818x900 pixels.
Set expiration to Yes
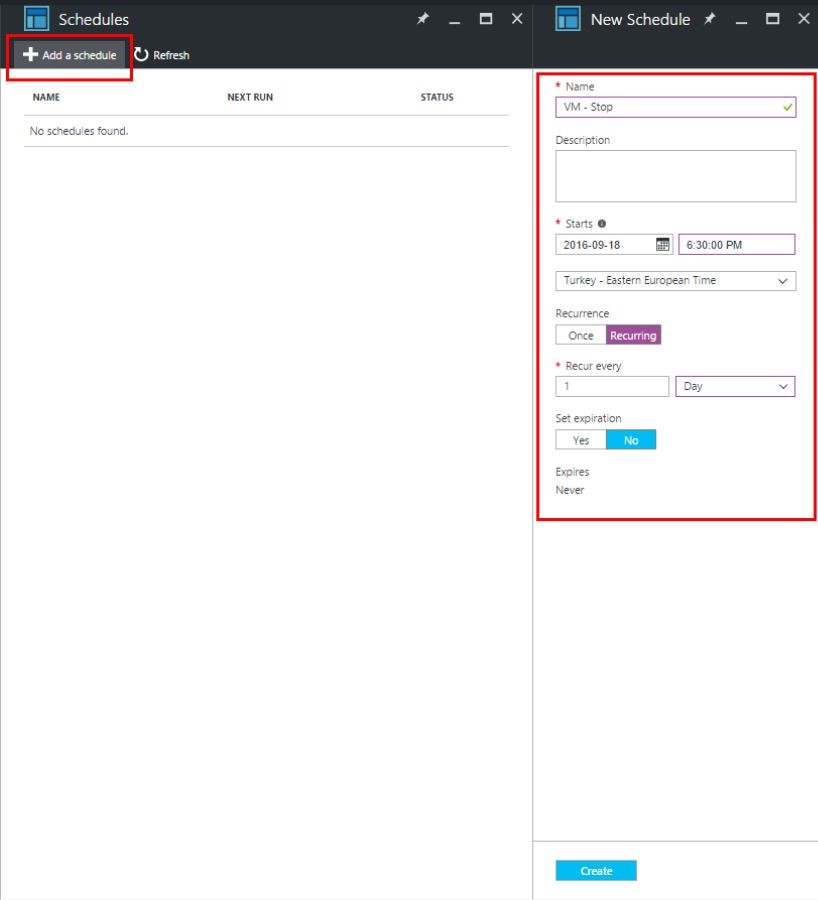pyautogui.click(x=581, y=440)
